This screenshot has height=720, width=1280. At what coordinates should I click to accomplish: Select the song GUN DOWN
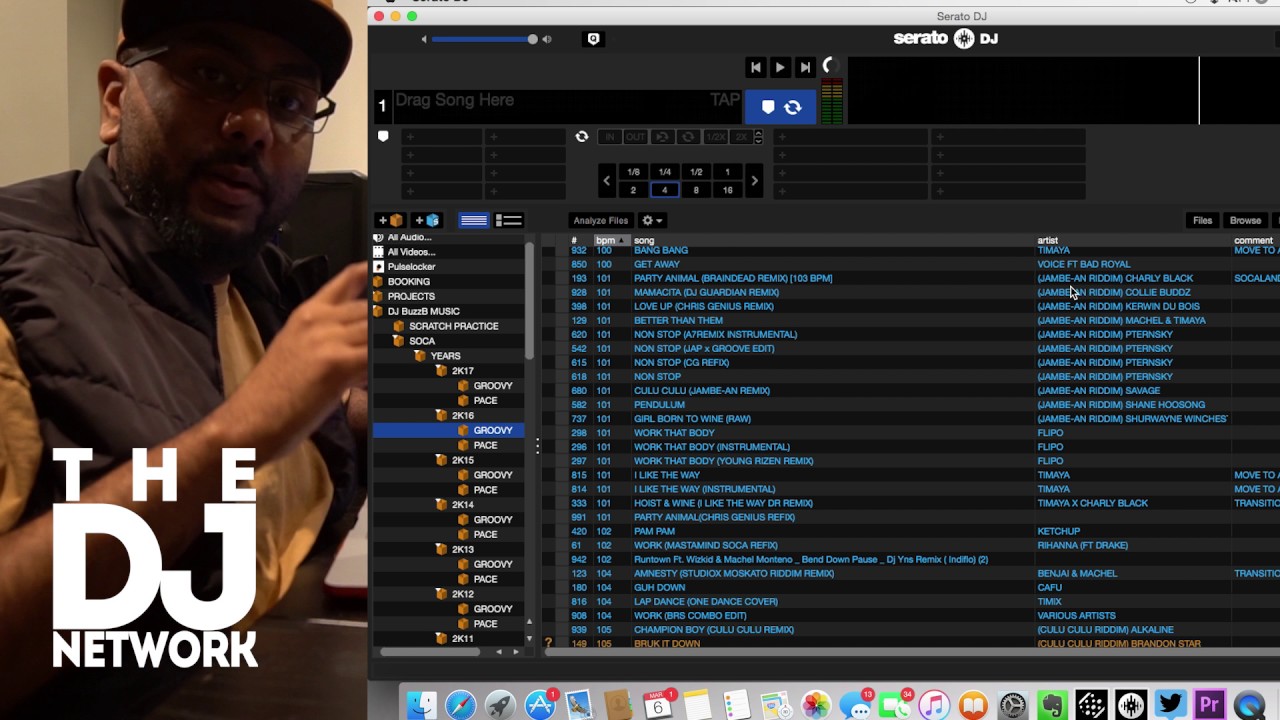(659, 587)
